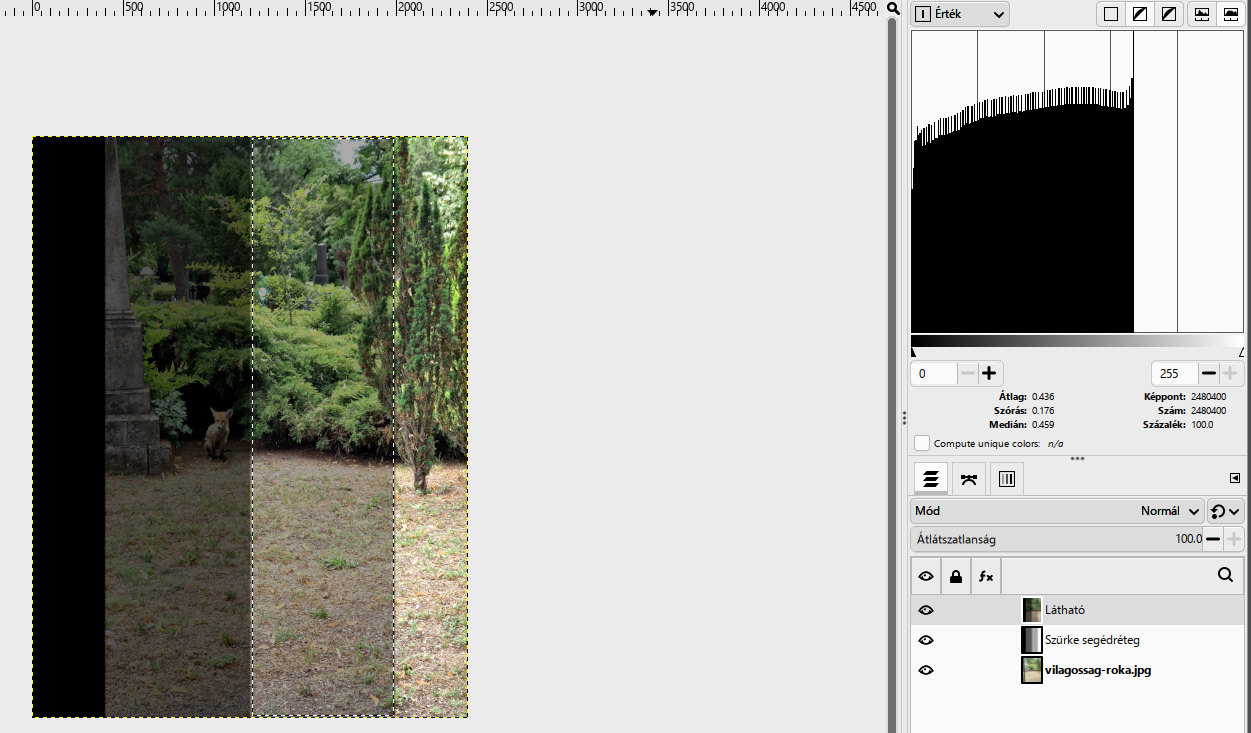The image size is (1251, 733).
Task: Click the Látható layer thumbnail
Action: point(1032,610)
